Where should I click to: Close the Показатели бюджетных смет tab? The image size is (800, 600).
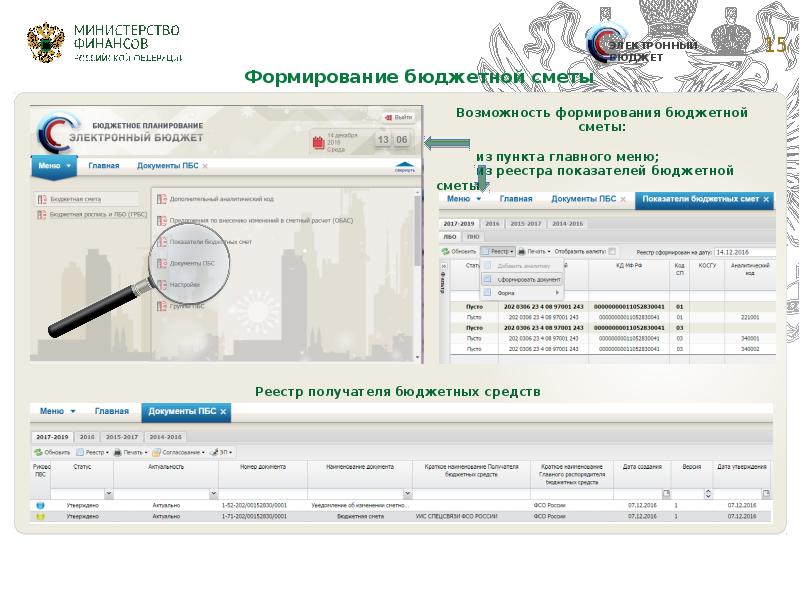767,200
